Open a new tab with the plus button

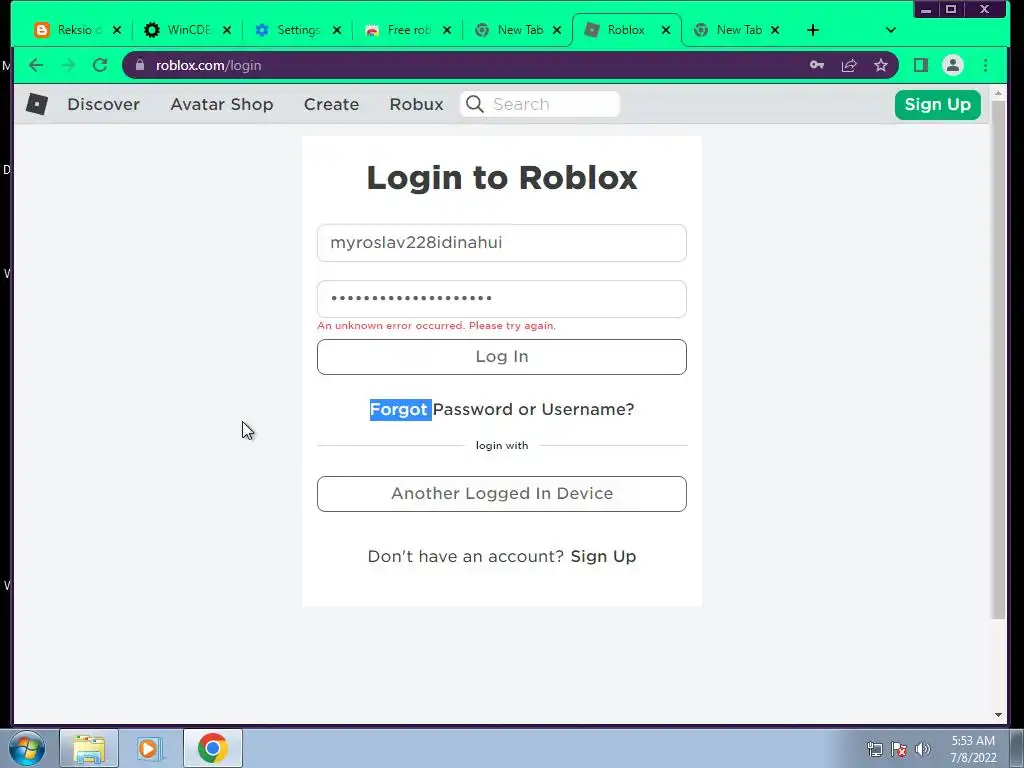pyautogui.click(x=812, y=30)
